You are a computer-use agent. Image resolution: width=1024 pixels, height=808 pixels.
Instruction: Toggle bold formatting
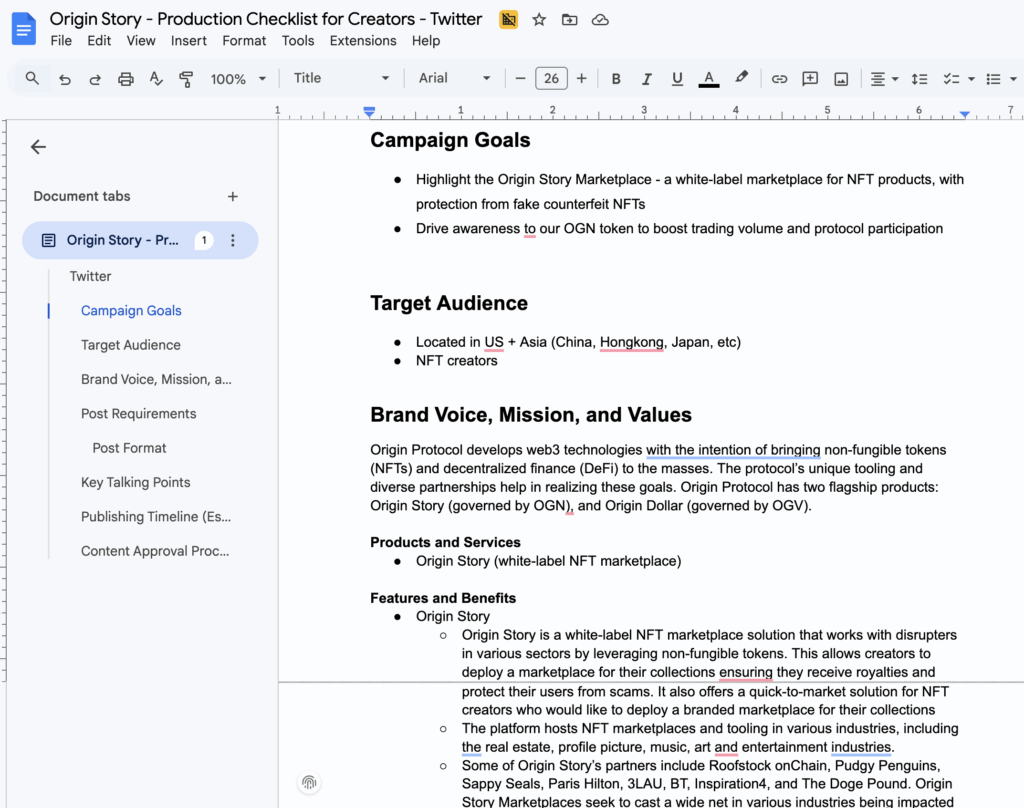click(x=616, y=79)
